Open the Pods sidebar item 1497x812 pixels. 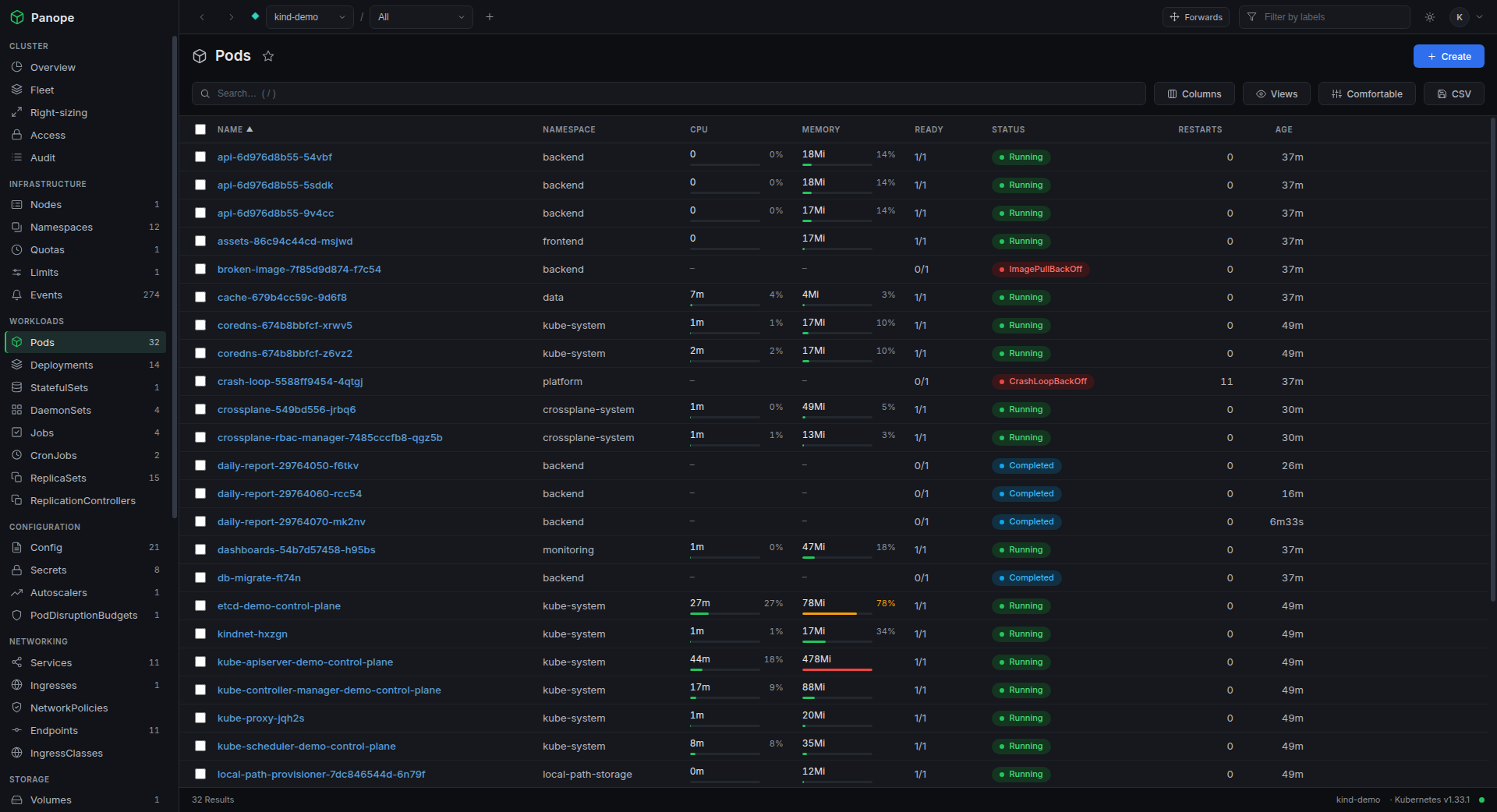(86, 342)
